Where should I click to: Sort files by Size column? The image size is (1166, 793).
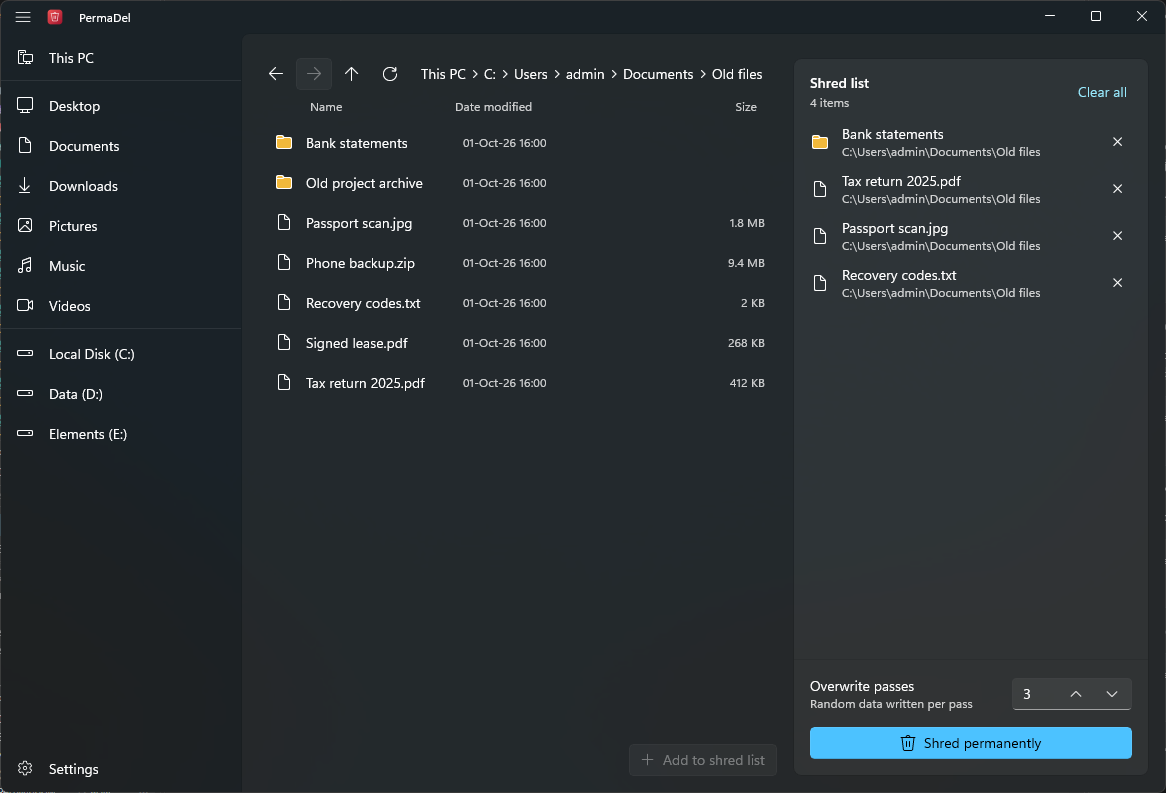pyautogui.click(x=746, y=107)
